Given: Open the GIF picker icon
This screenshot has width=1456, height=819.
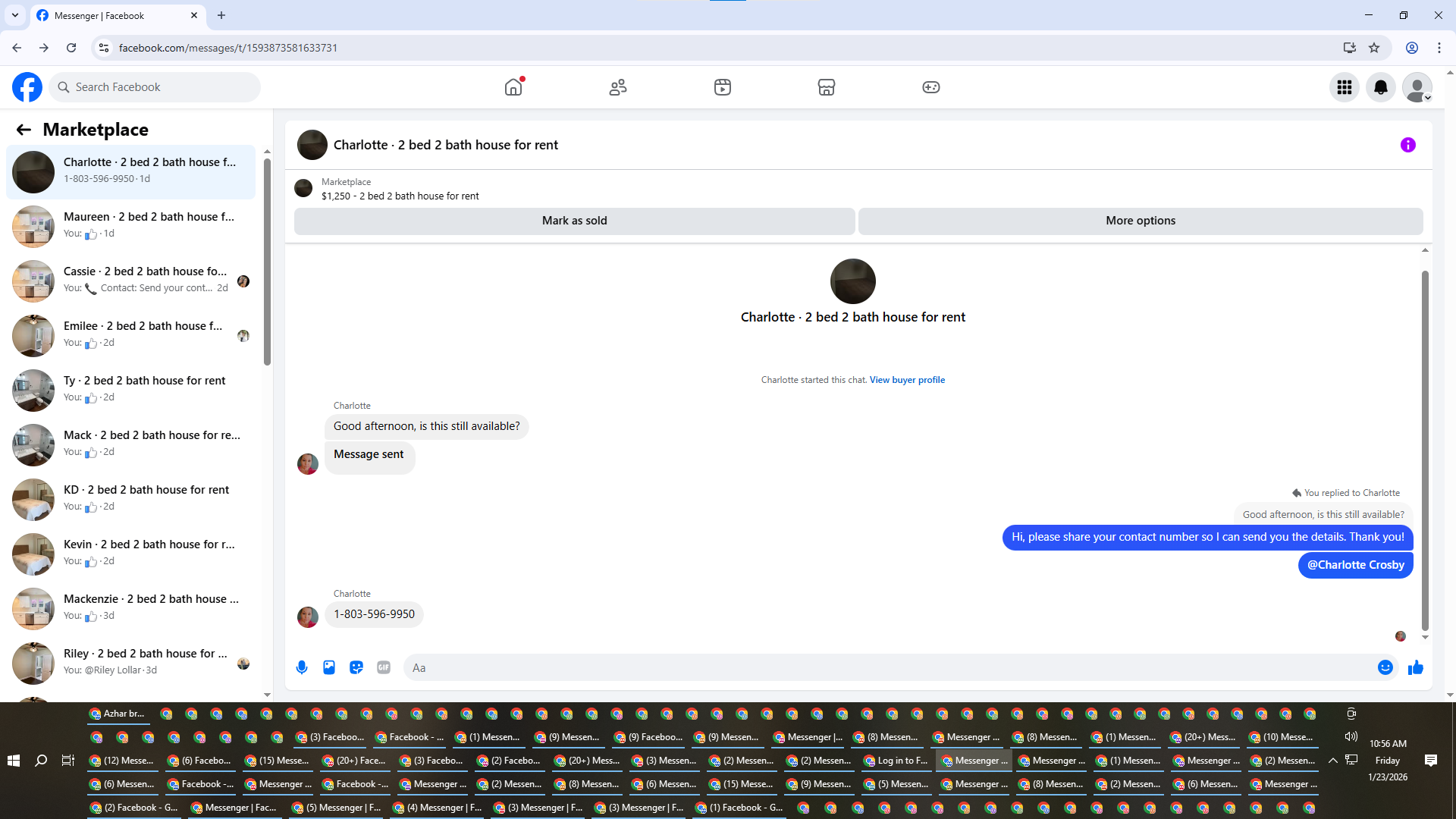Looking at the screenshot, I should pos(384,667).
